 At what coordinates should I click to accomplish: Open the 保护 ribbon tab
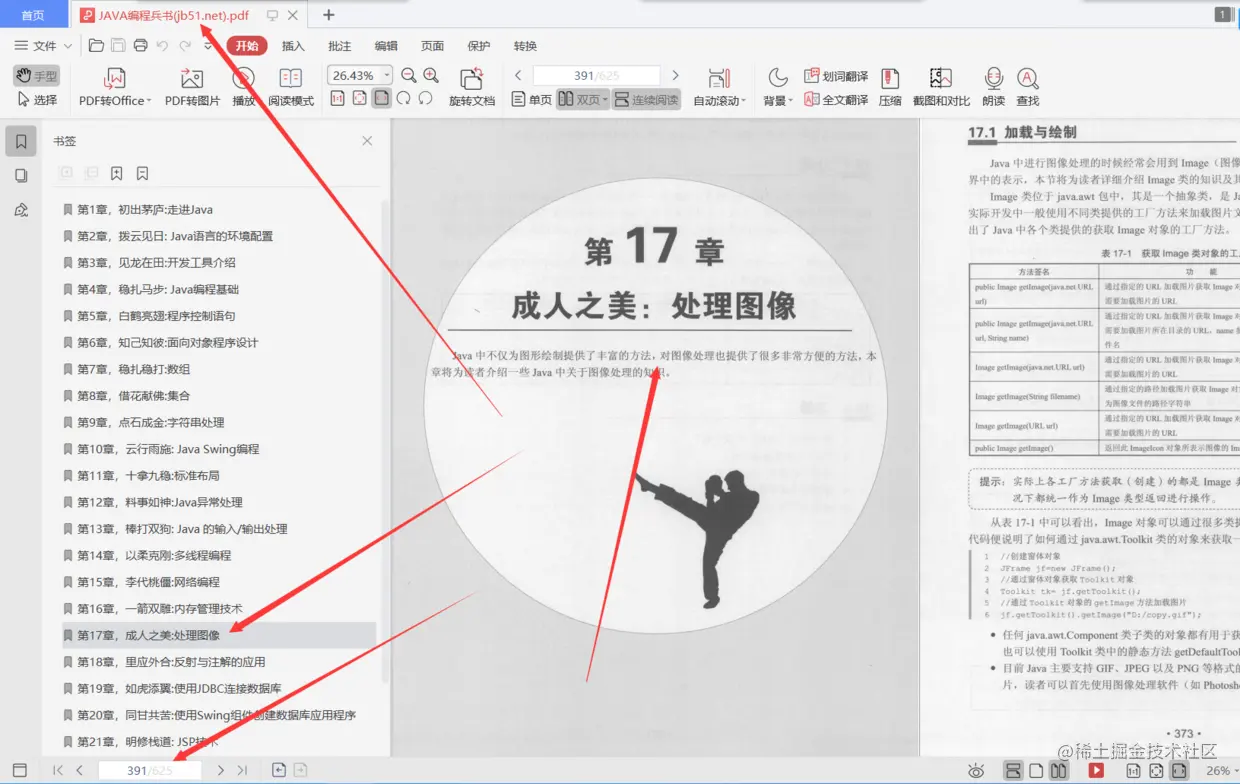pos(479,45)
